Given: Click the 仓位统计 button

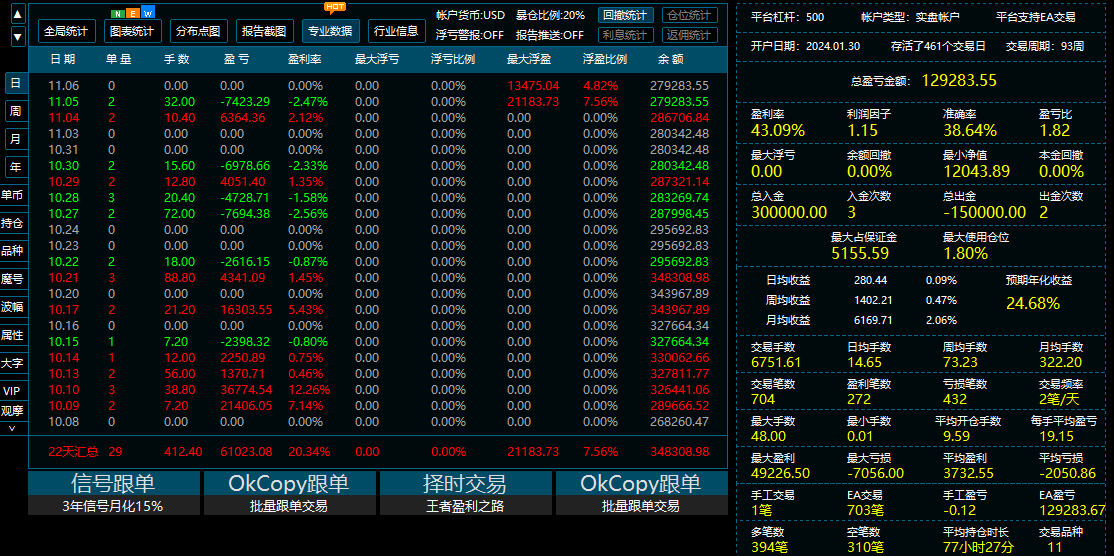Looking at the screenshot, I should tap(689, 16).
